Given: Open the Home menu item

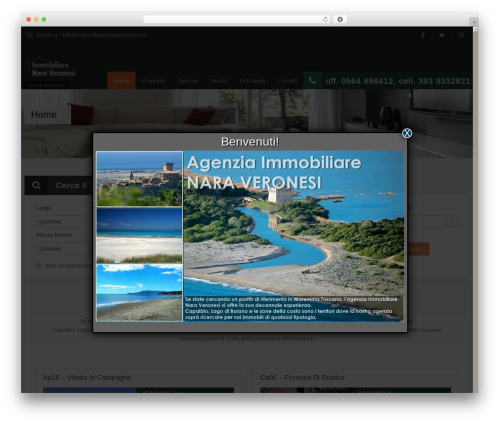Looking at the screenshot, I should pyautogui.click(x=121, y=81).
